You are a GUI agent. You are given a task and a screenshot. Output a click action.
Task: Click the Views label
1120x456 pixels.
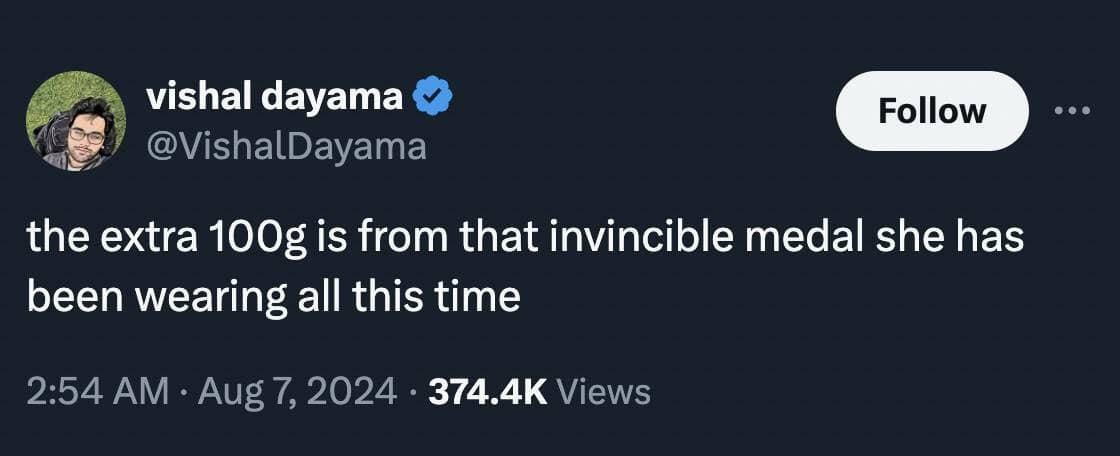point(603,391)
